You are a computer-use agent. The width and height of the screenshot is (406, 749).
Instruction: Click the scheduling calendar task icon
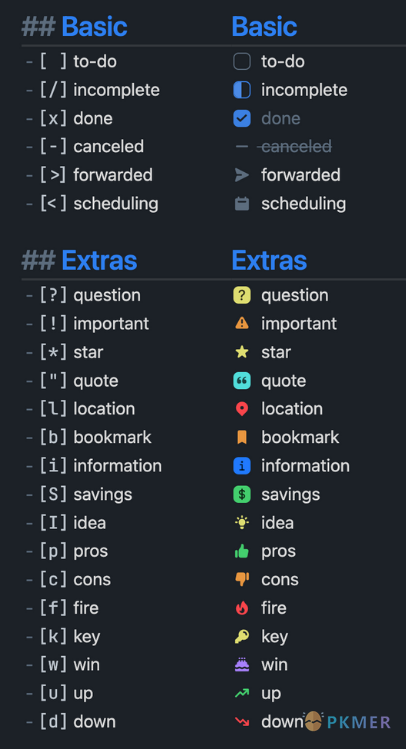(x=242, y=204)
